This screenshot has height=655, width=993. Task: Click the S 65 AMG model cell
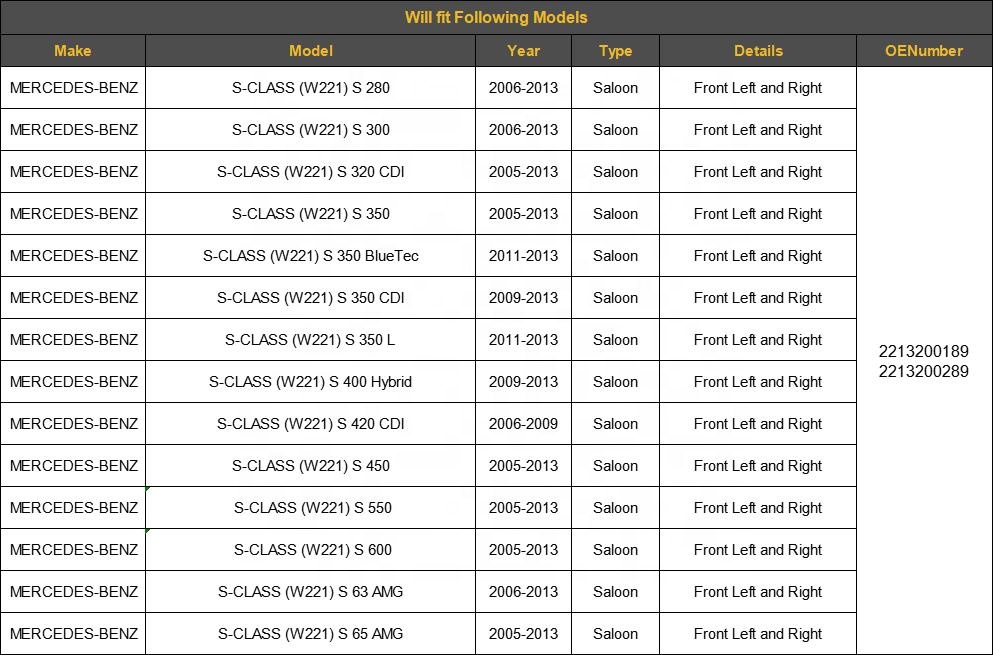(x=310, y=634)
